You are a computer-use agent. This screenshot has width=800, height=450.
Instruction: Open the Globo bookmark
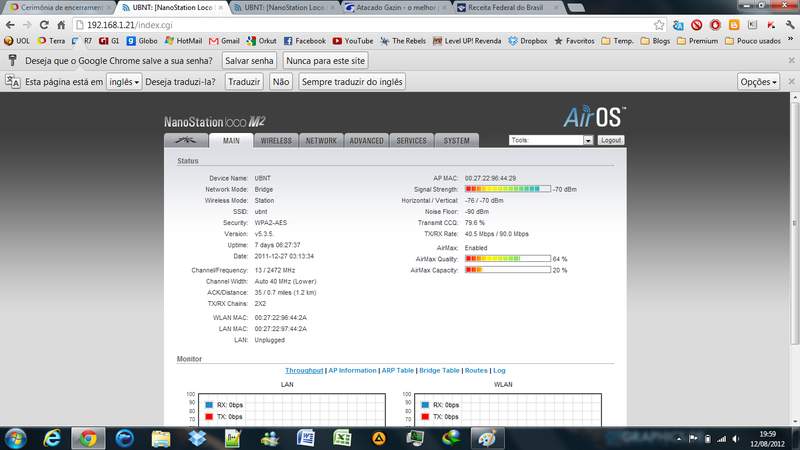point(142,41)
